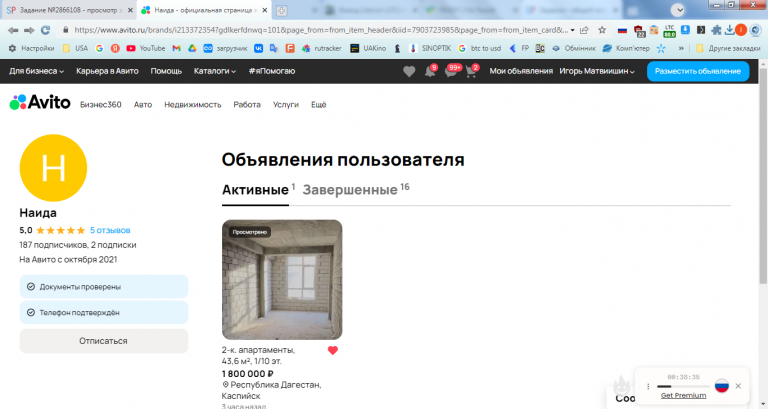
Task: Open the three-dot menu on VPN widget
Action: tap(648, 386)
